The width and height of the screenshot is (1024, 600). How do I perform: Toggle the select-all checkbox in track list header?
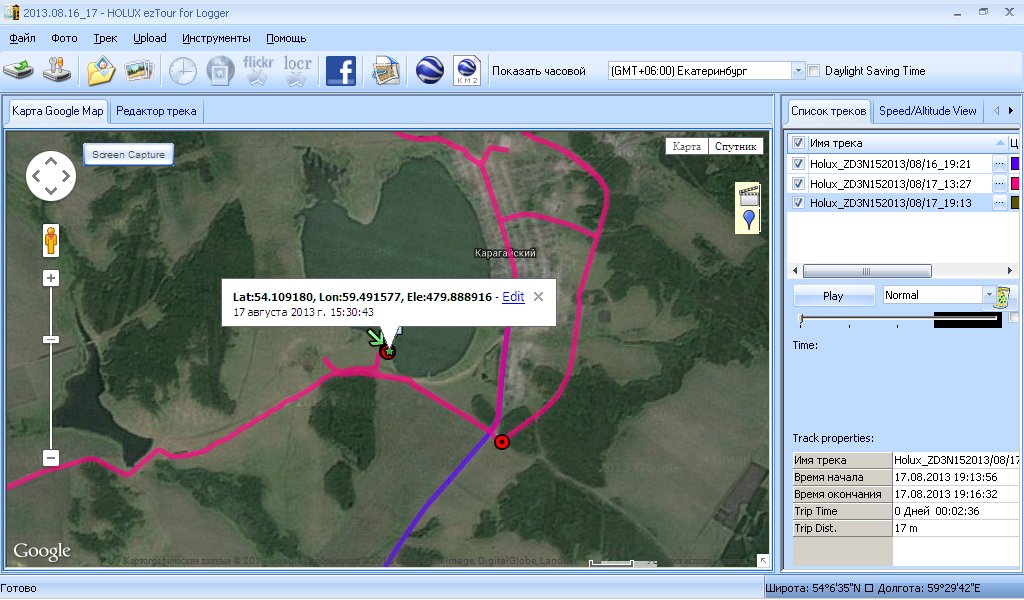(798, 143)
